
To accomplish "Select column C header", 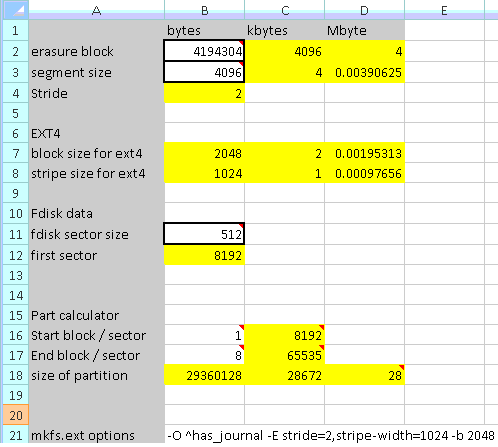I will (x=284, y=10).
